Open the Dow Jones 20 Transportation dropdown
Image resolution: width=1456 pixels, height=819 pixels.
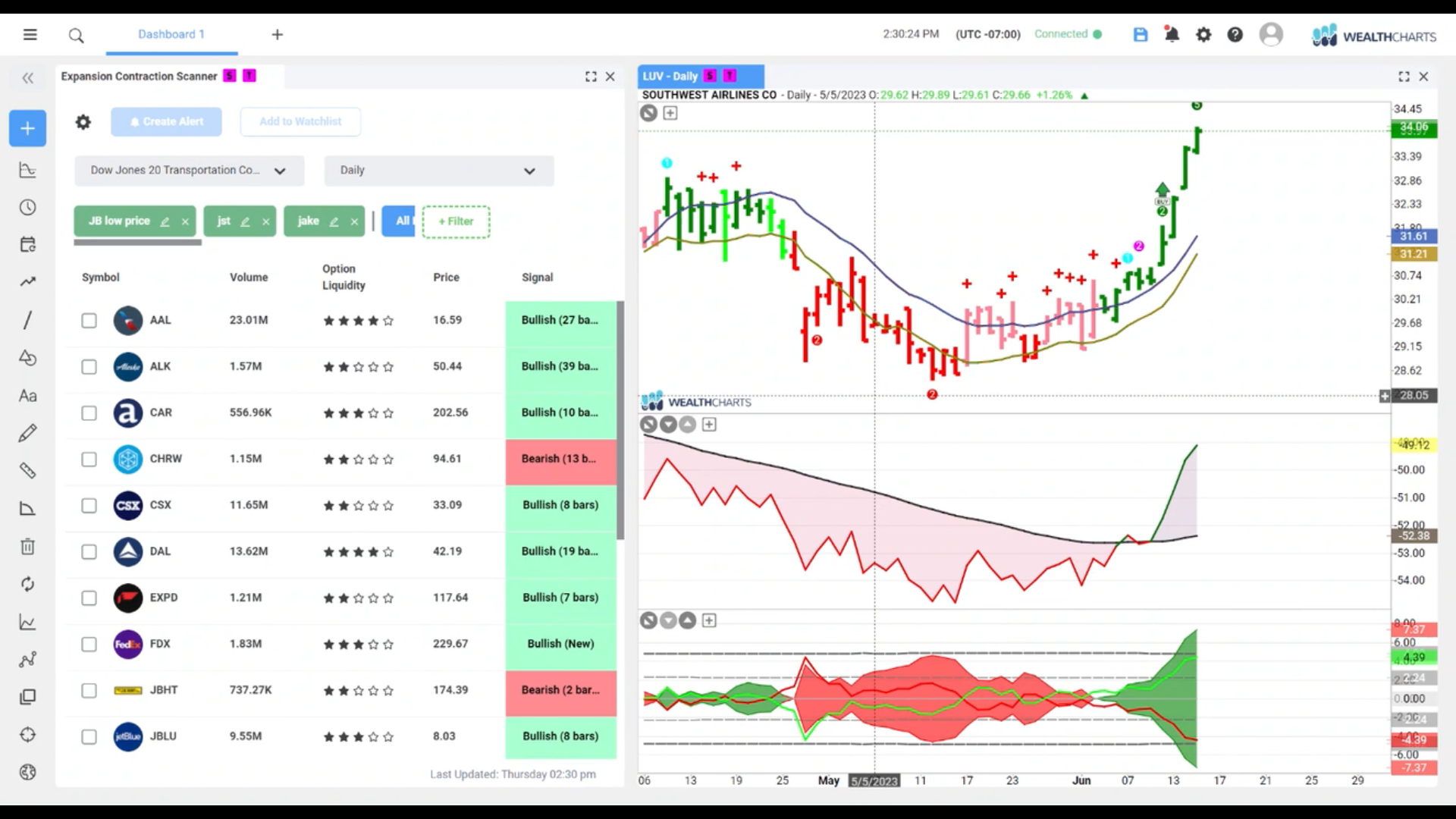[190, 171]
